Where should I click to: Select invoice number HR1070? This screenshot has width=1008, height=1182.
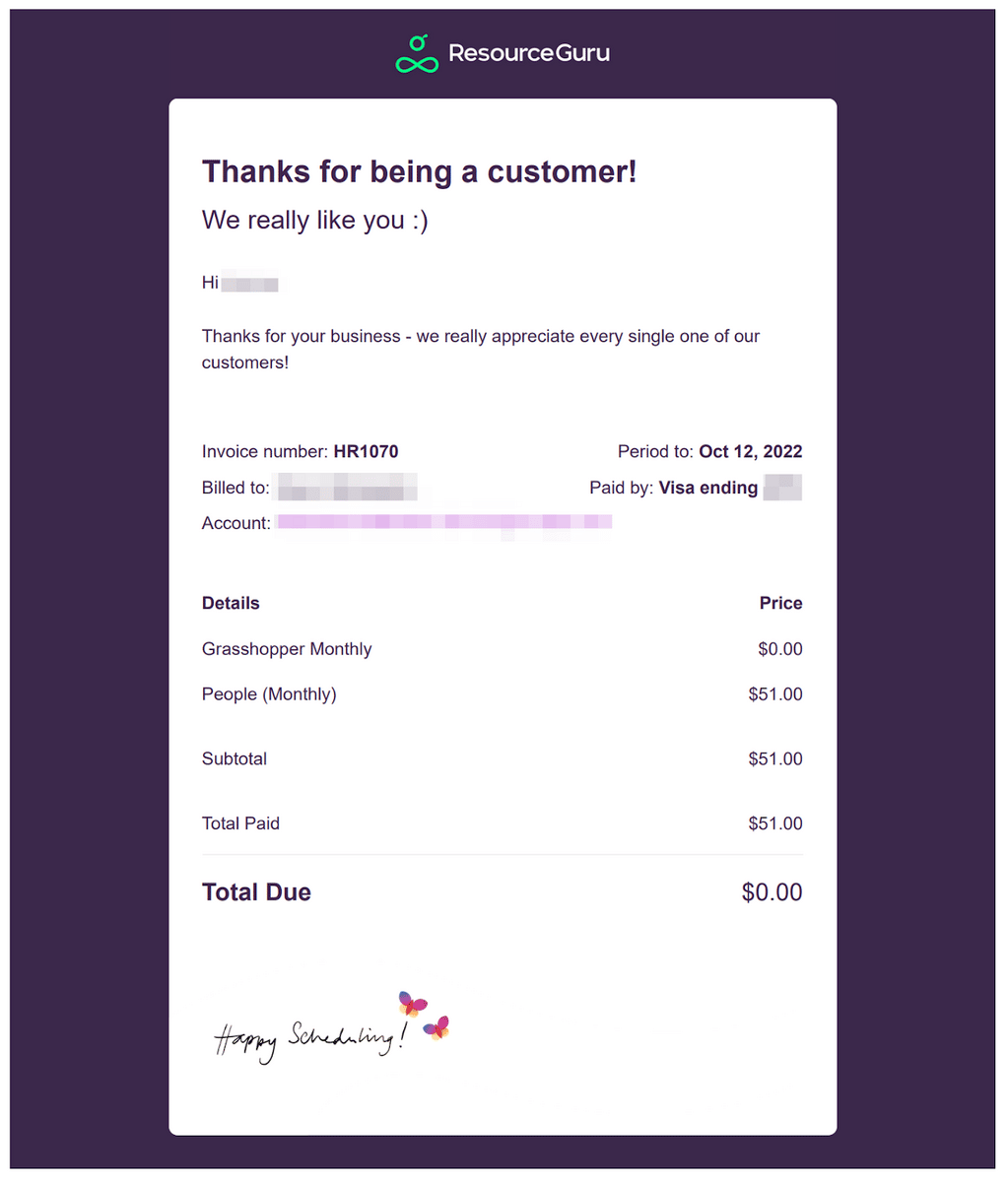pos(366,452)
